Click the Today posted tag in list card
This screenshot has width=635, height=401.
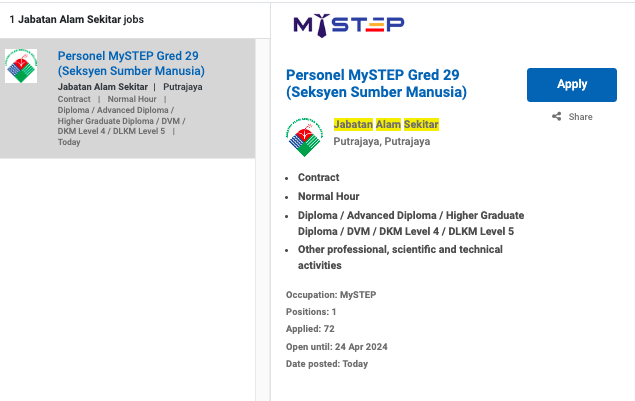tap(69, 142)
